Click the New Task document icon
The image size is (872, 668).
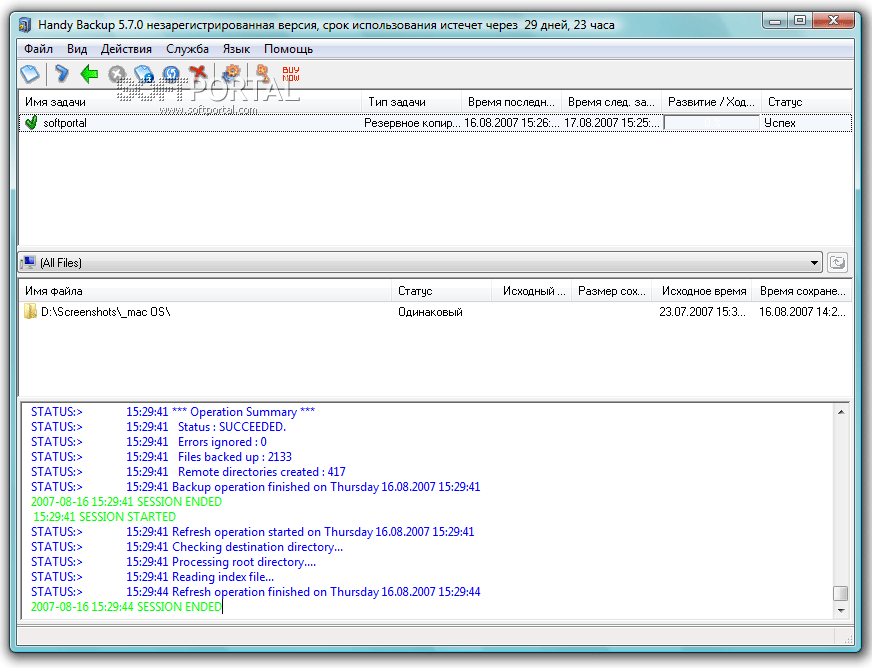30,73
